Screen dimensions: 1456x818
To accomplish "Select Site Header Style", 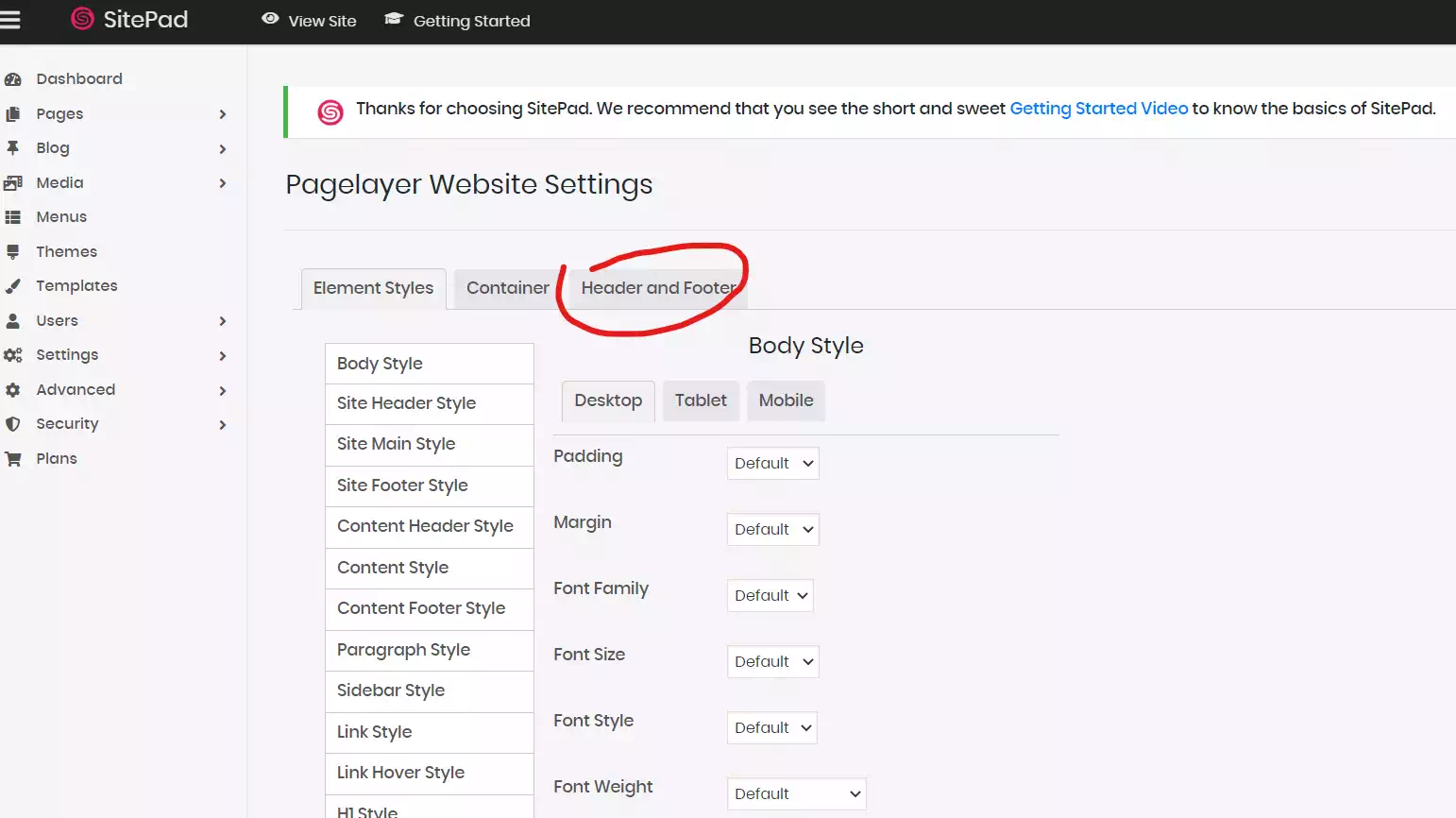I will [x=430, y=404].
